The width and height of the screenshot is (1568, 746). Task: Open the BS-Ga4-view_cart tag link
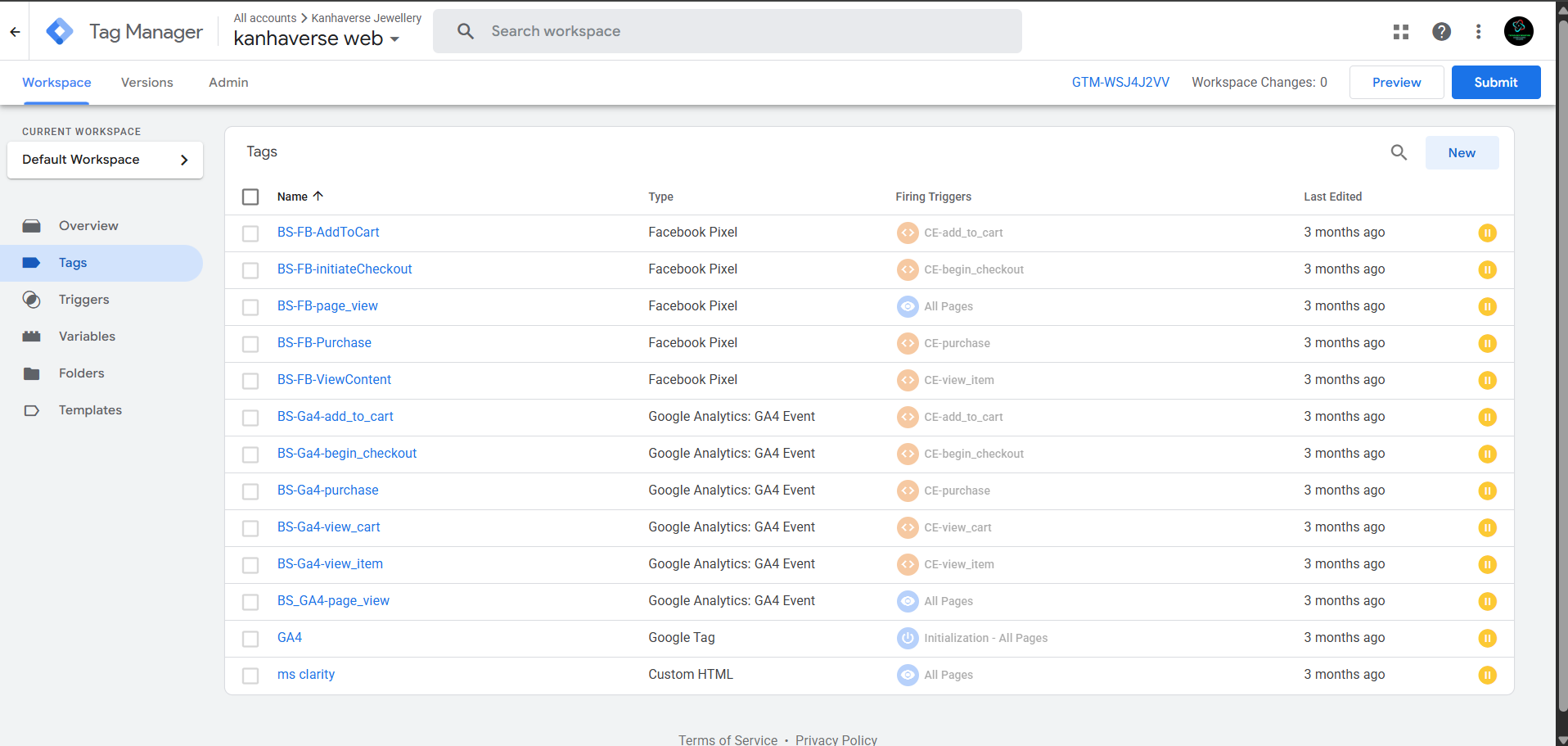pyautogui.click(x=328, y=527)
